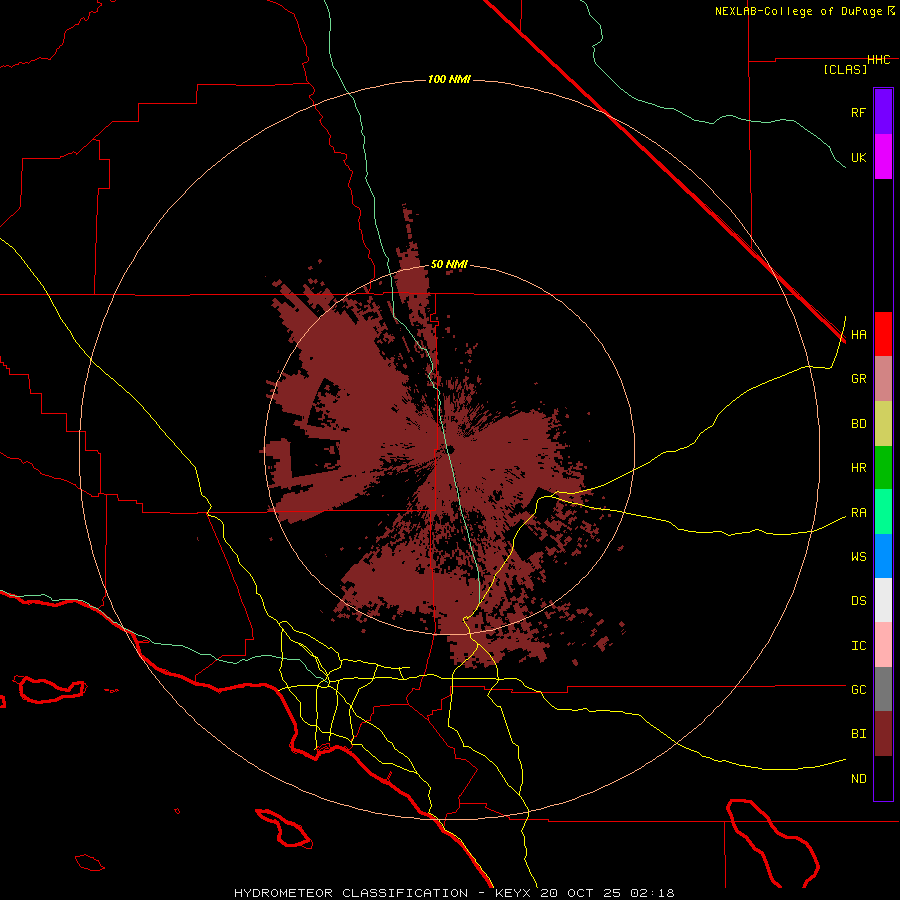Viewport: 900px width, 900px height.
Task: Click the pink IC color swatch
Action: 883,645
